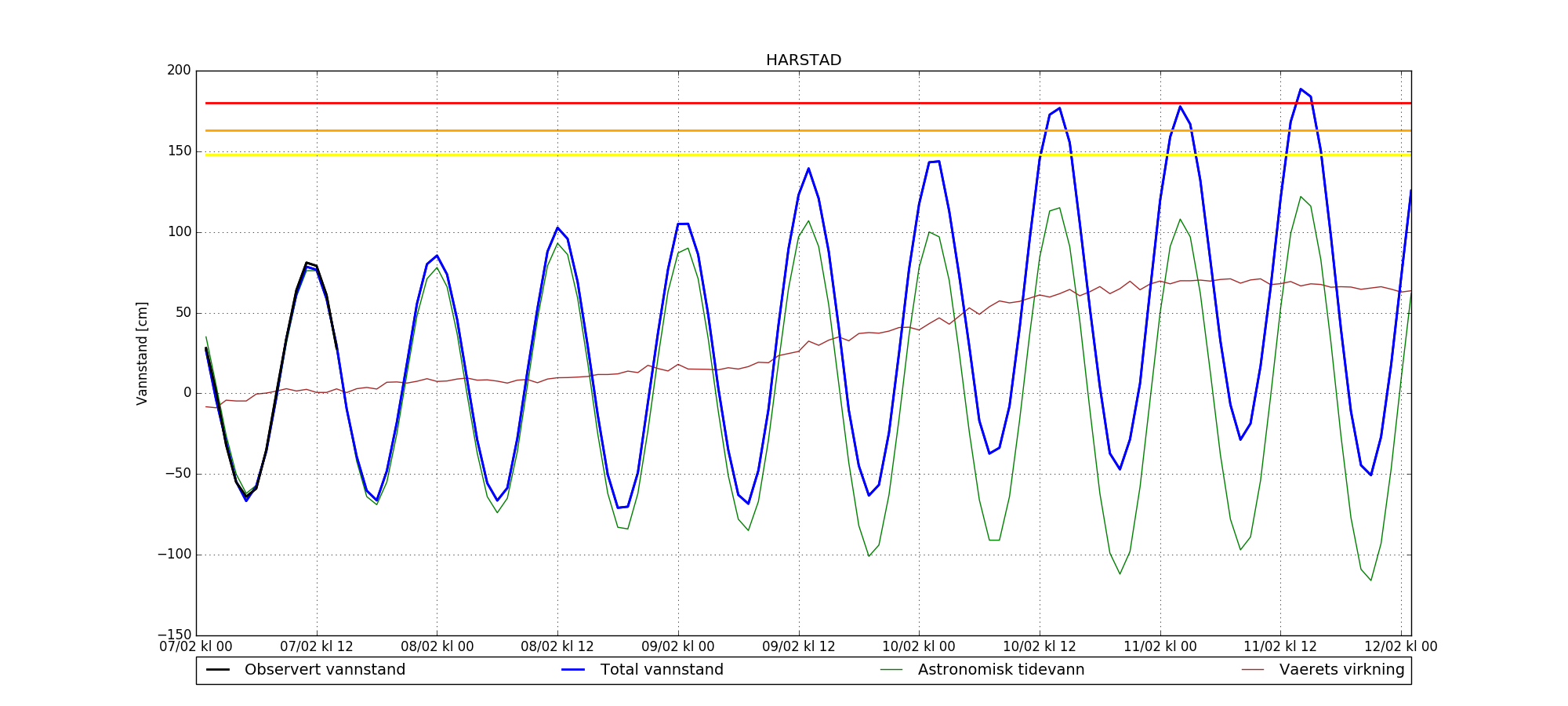Select the Observert vannstand legend label
This screenshot has width=1568, height=706.
325,670
